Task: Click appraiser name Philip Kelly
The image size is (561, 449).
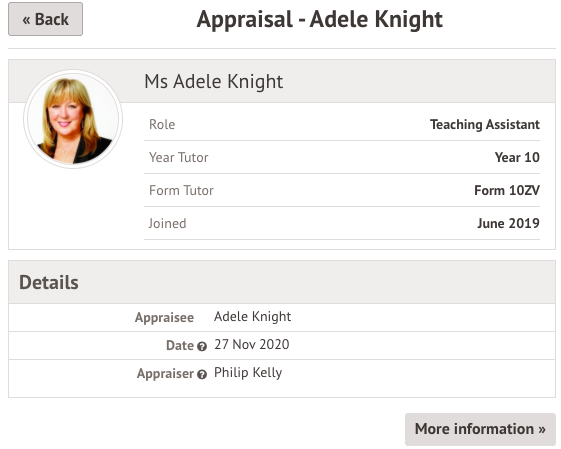Action: (x=248, y=373)
